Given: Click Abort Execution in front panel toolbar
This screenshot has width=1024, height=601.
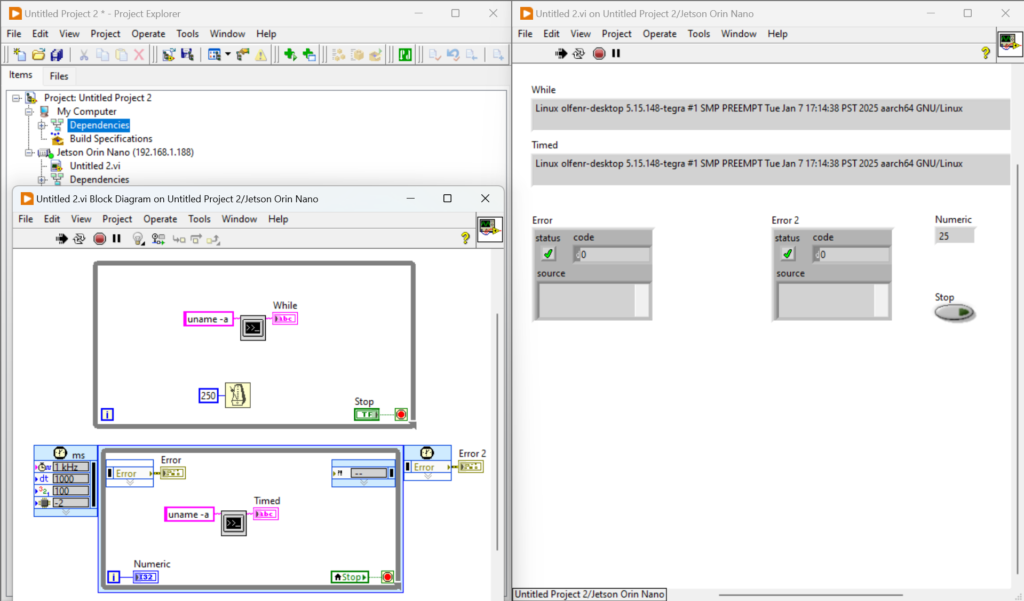Looking at the screenshot, I should click(x=599, y=54).
